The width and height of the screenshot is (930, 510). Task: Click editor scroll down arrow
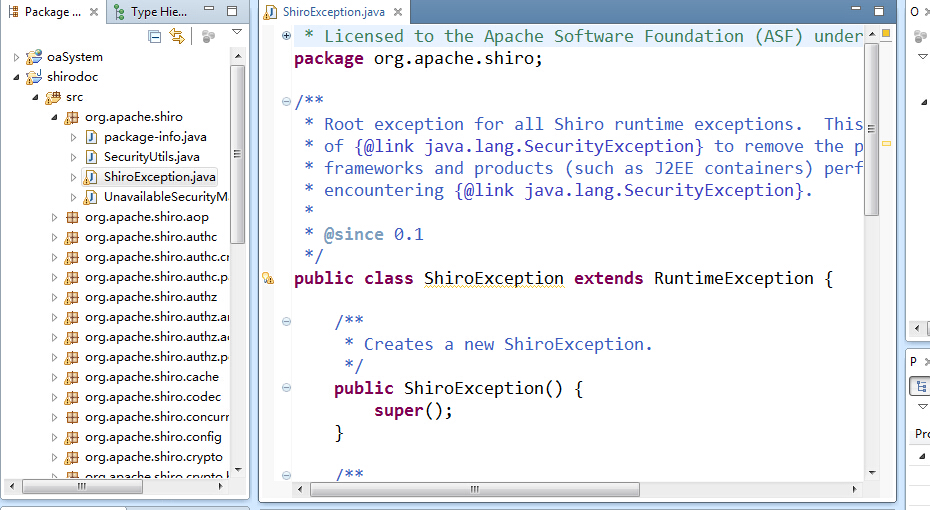point(872,473)
